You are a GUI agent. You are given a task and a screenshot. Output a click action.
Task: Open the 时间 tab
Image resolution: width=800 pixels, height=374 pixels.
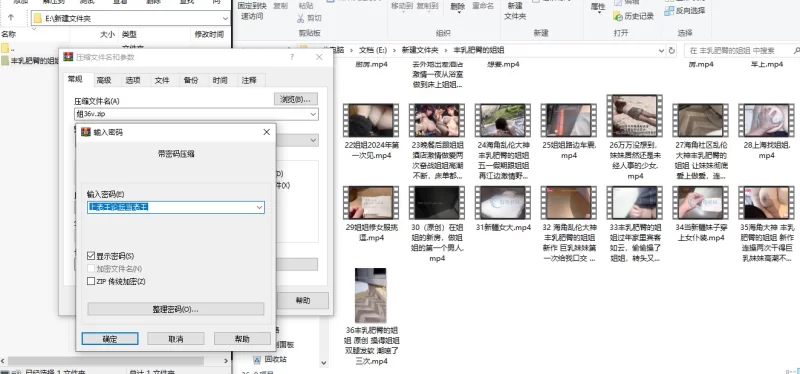pyautogui.click(x=220, y=80)
